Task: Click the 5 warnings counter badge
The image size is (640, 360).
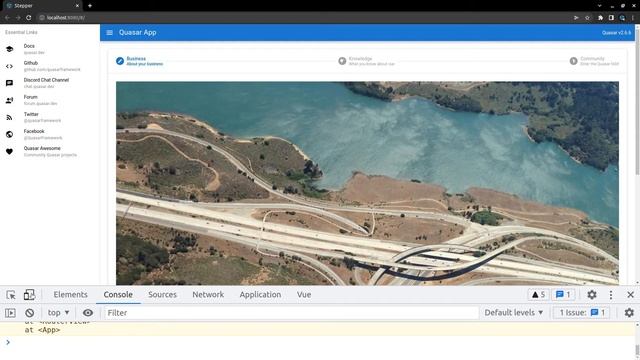Action: point(538,295)
